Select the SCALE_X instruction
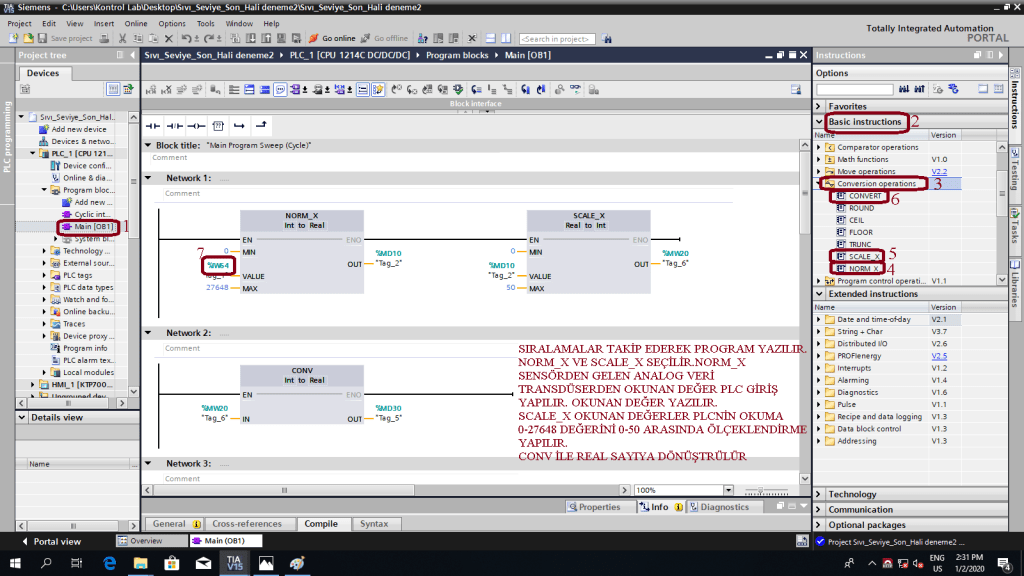Screen dimensions: 1024x576 click(863, 256)
